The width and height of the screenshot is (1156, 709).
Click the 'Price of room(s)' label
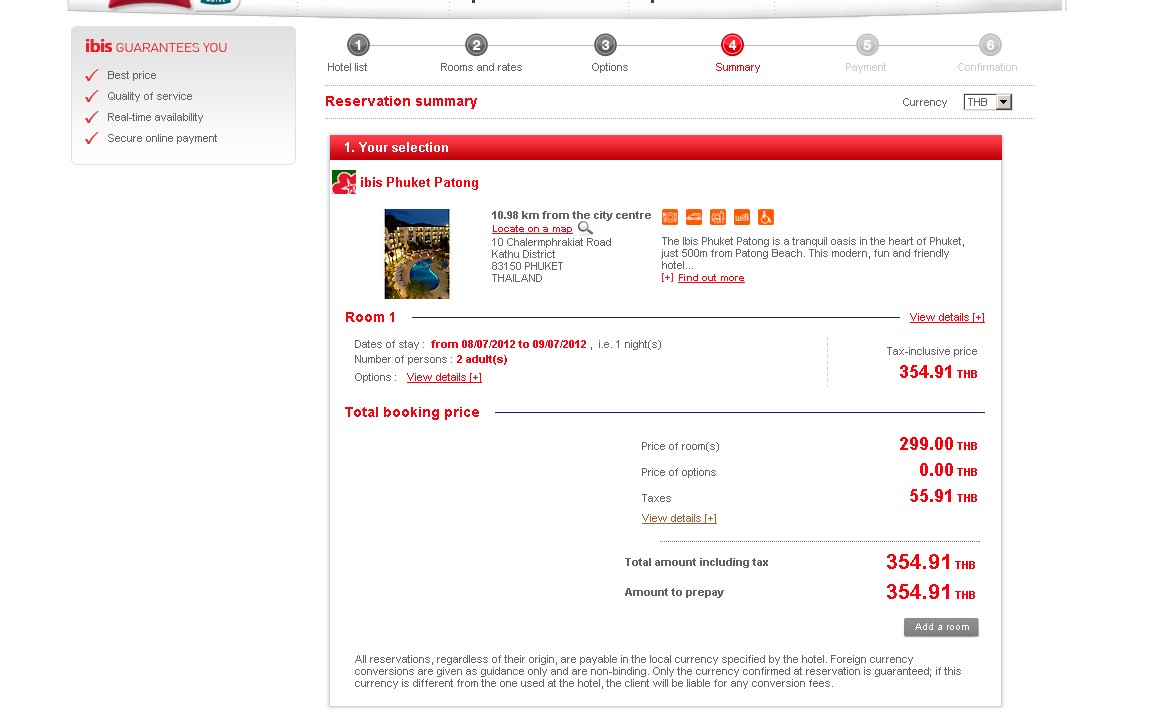pos(680,447)
